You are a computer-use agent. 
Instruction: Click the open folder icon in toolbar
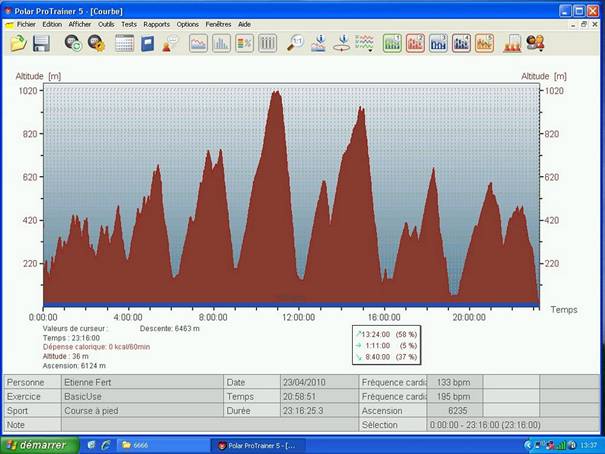coord(18,43)
